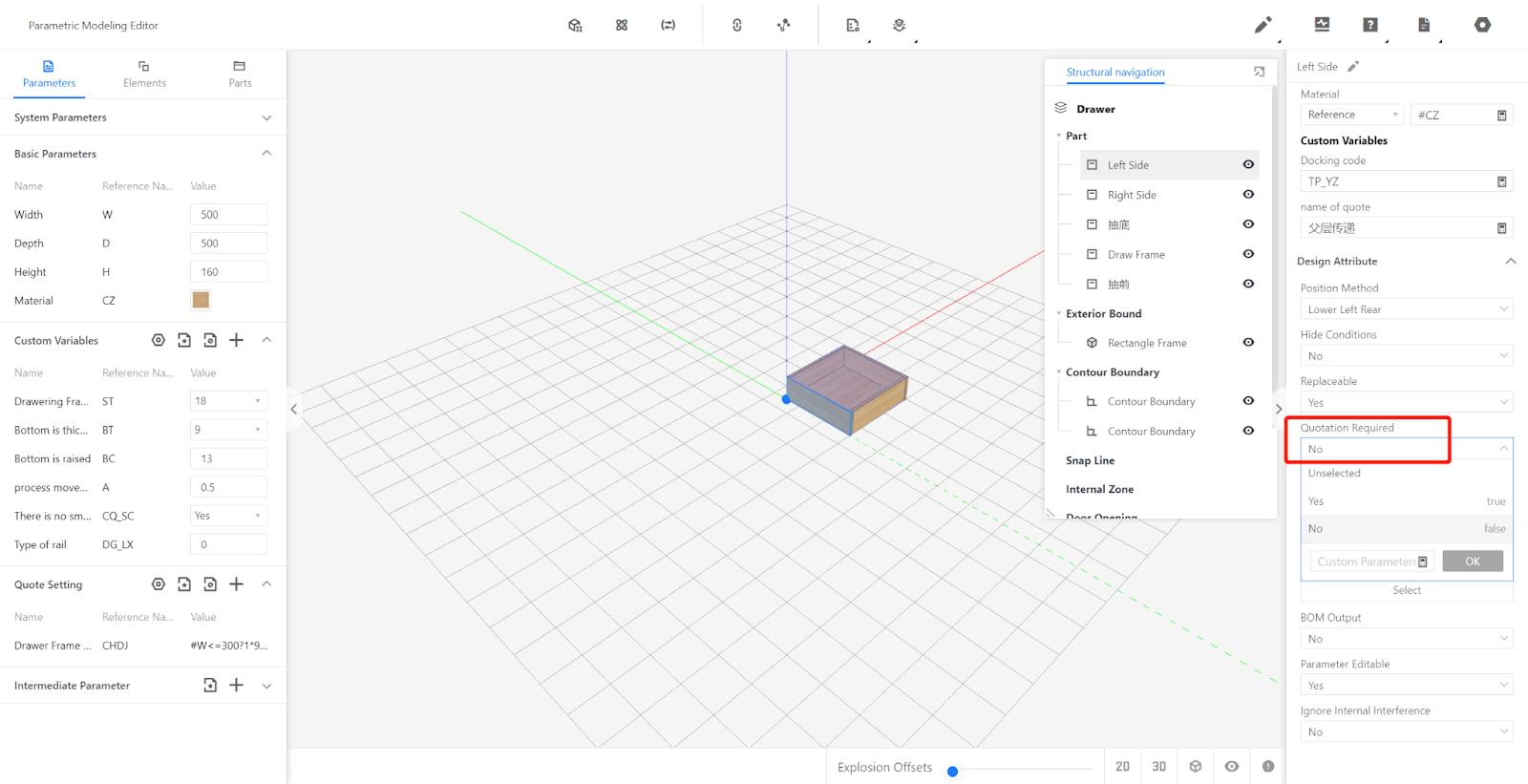The image size is (1528, 784).
Task: Click the pencil edit tool in top toolbar
Action: pyautogui.click(x=1263, y=25)
